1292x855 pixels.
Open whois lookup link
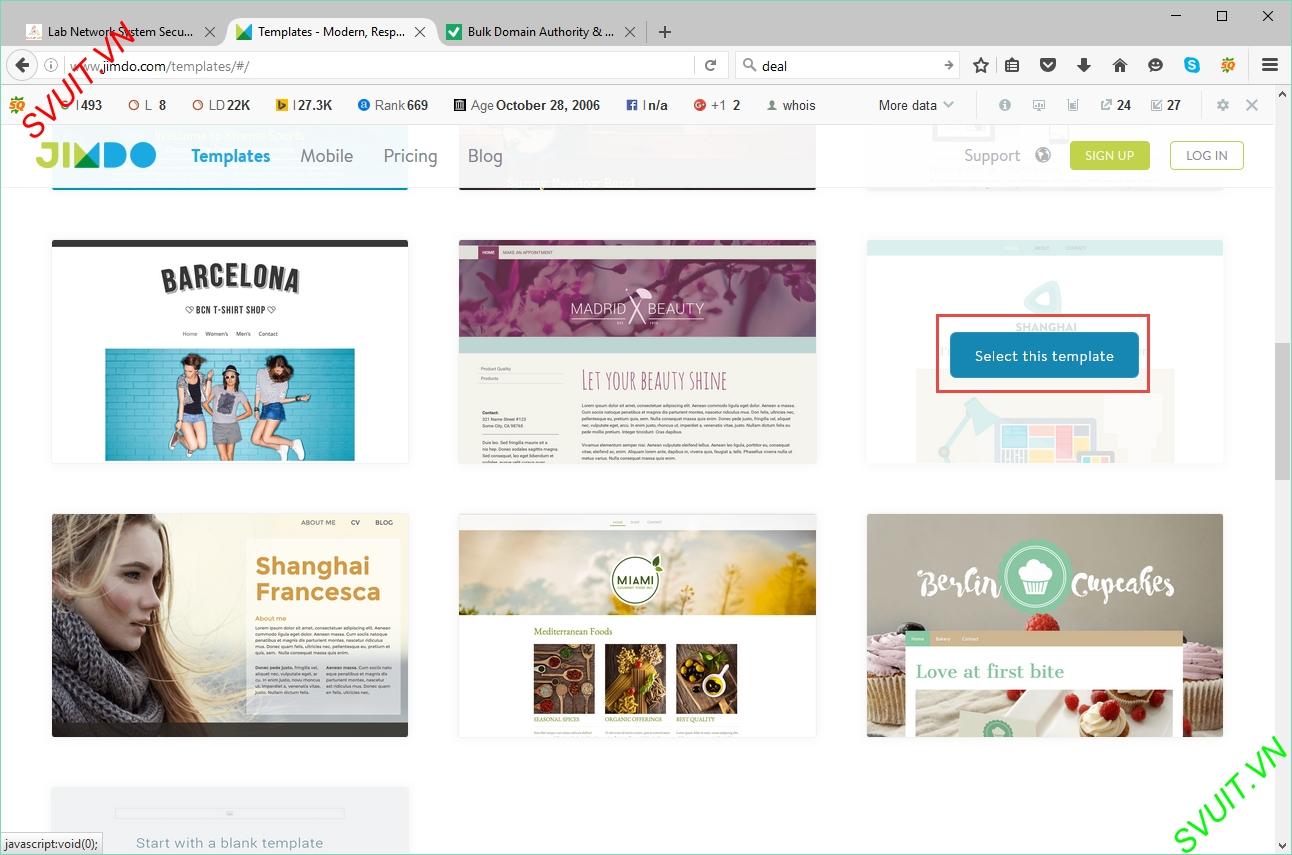791,105
